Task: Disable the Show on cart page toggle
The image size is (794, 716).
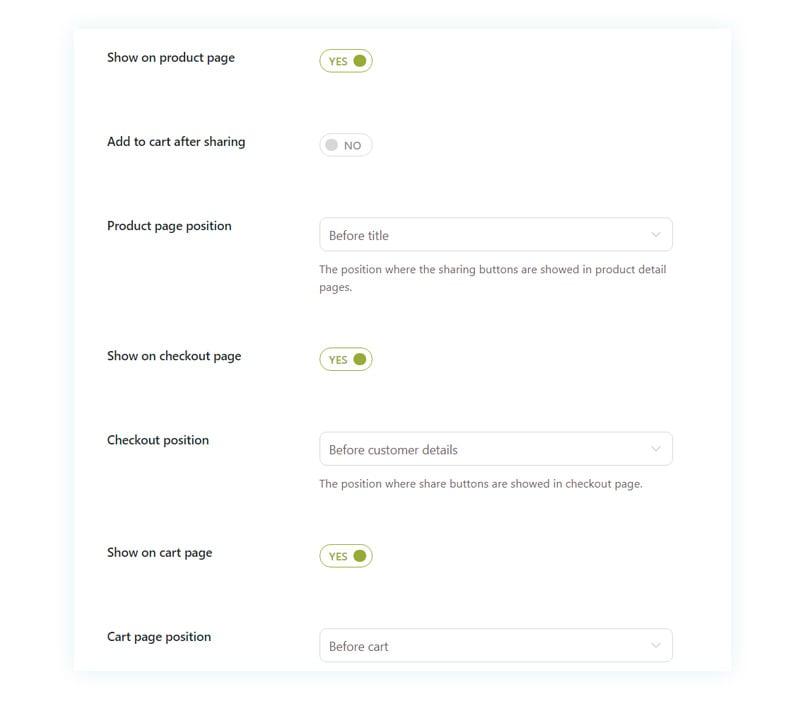Action: 346,556
